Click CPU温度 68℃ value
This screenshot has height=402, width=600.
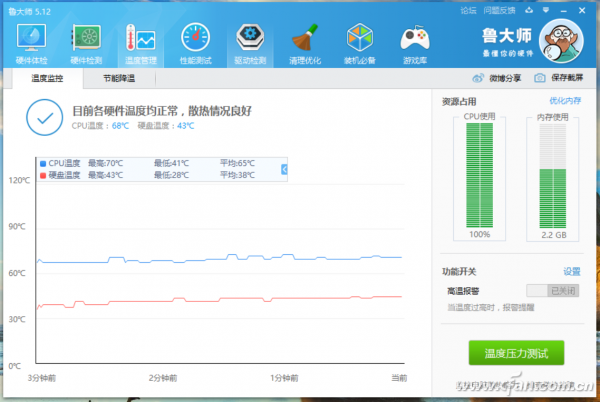click(120, 126)
